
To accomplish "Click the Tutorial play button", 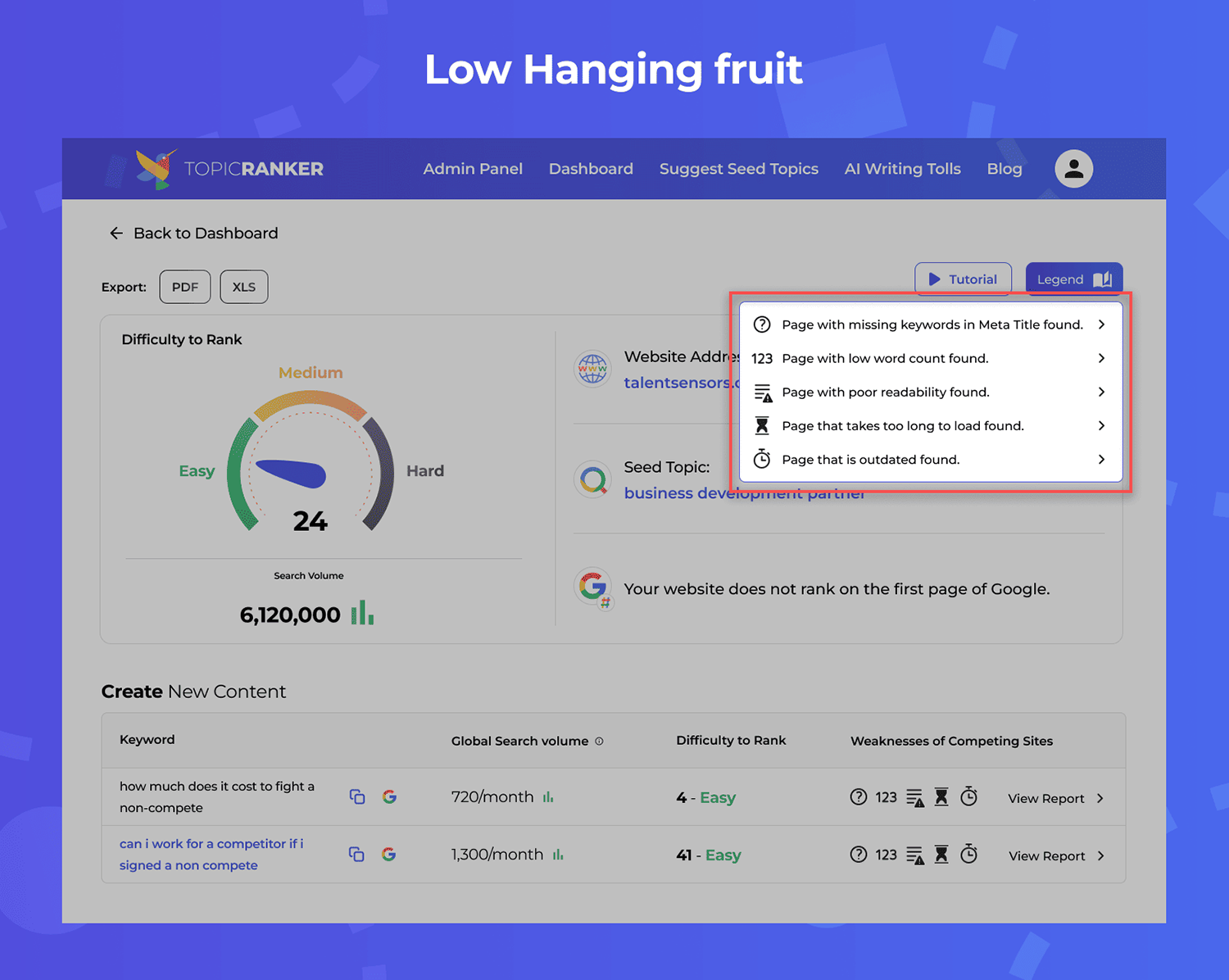I will (x=963, y=279).
